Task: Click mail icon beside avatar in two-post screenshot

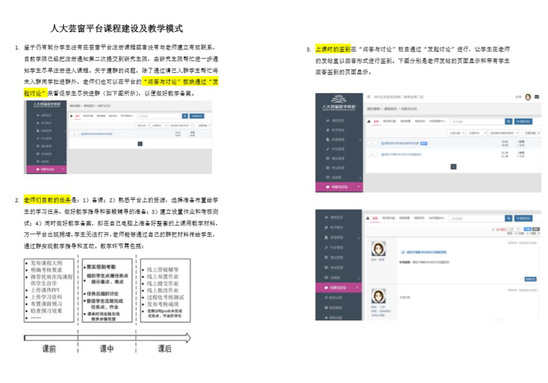Action: (x=537, y=97)
